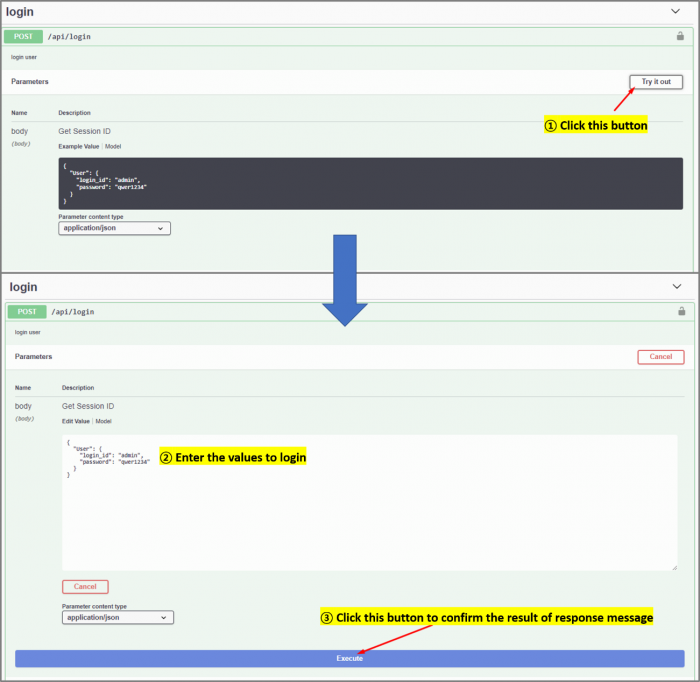Image resolution: width=700 pixels, height=682 pixels.
Task: Click lock icon in row above Try it out
Action: click(x=680, y=36)
